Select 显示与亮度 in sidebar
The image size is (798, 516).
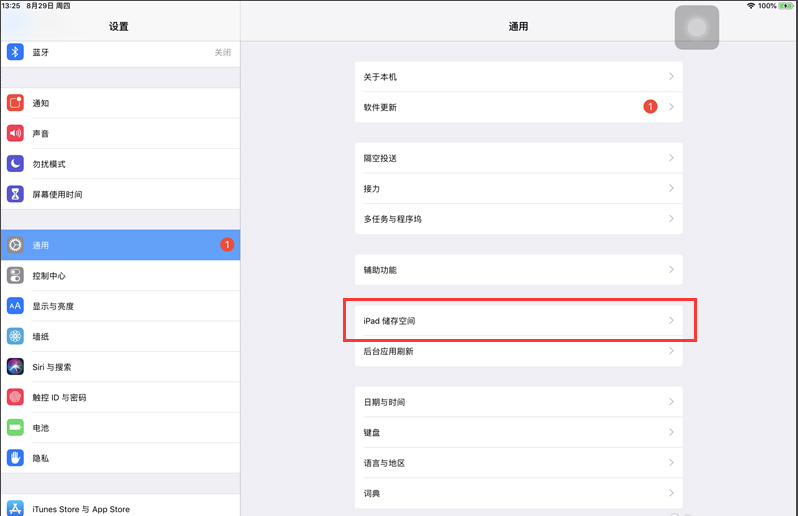tap(121, 306)
